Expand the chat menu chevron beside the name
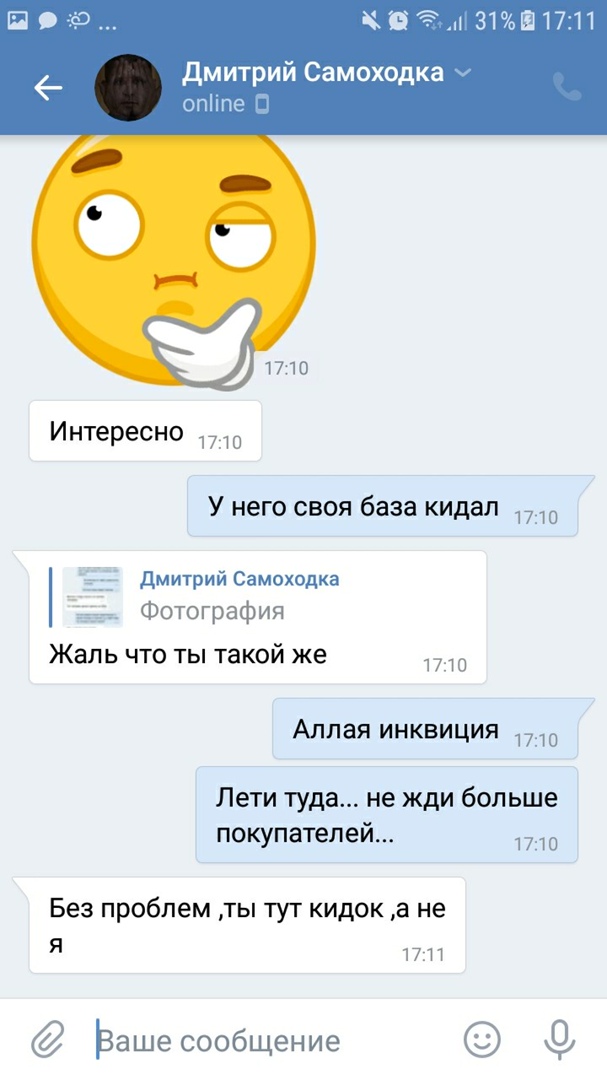The height and width of the screenshot is (1080, 607). pos(464,72)
